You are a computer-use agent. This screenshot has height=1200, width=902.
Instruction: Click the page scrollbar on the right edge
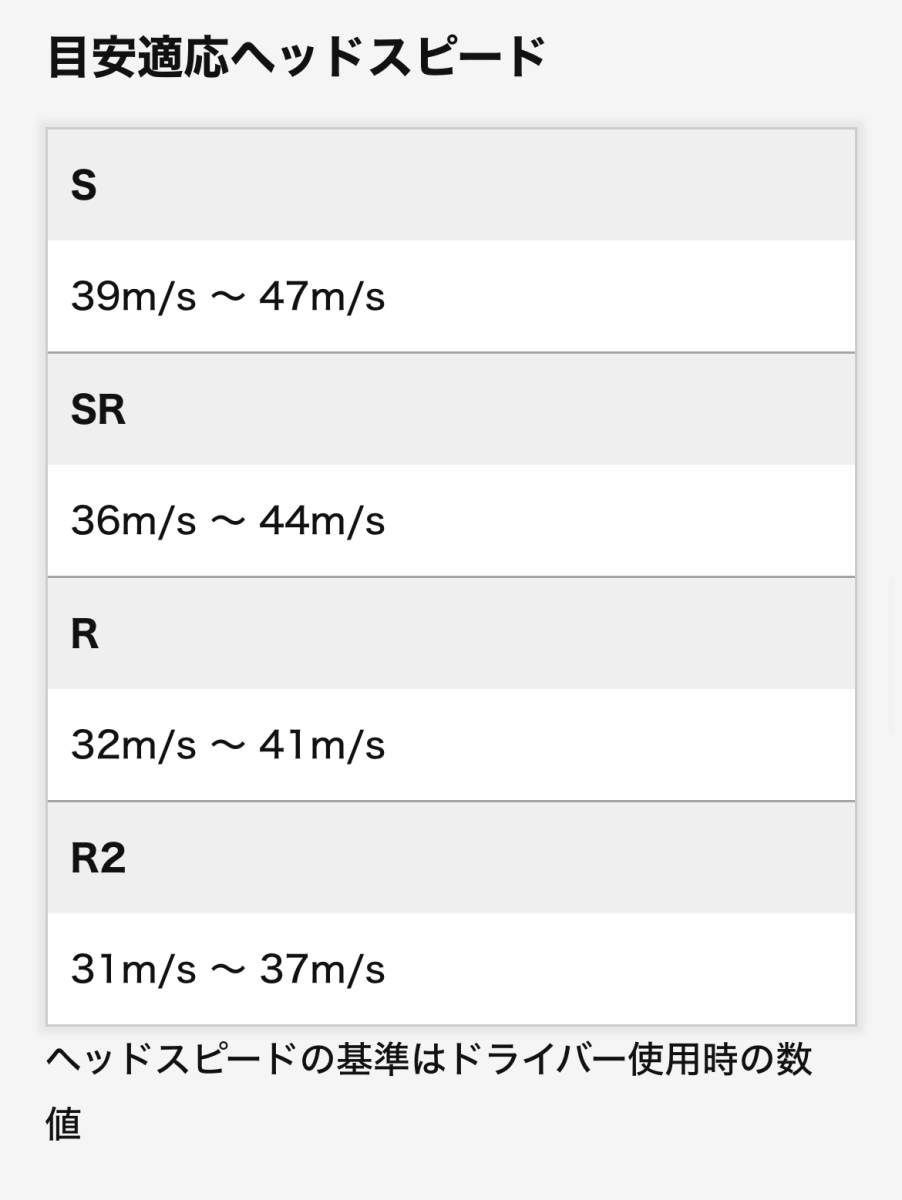894,655
